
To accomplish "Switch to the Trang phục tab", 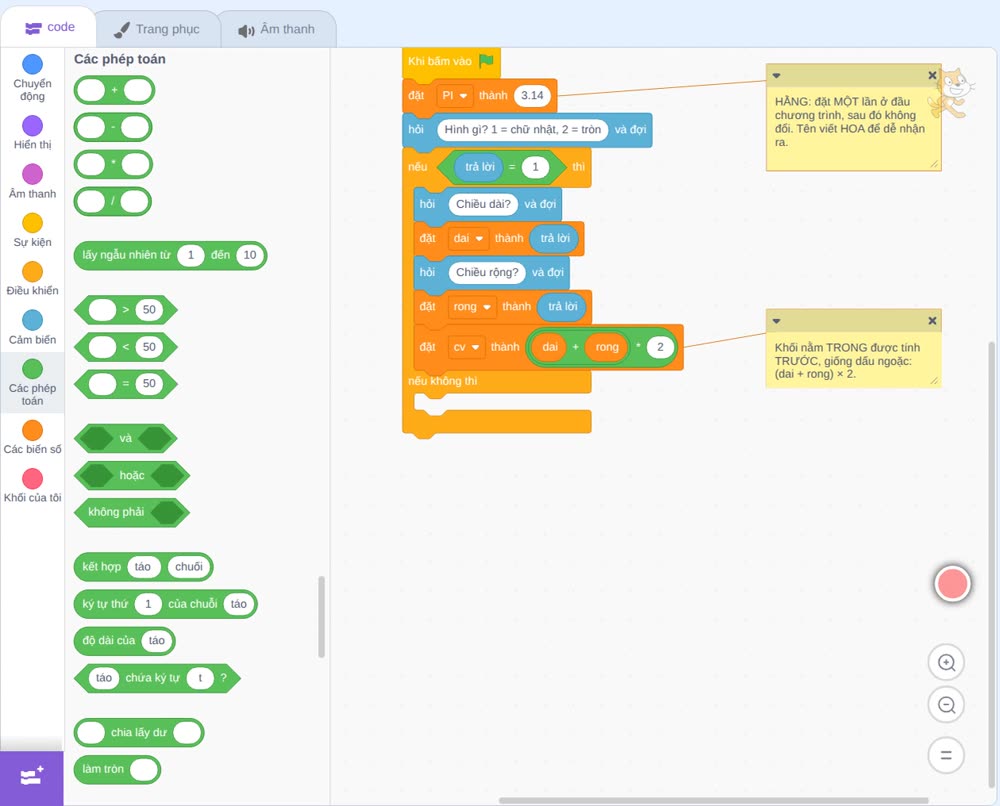I will pyautogui.click(x=157, y=29).
